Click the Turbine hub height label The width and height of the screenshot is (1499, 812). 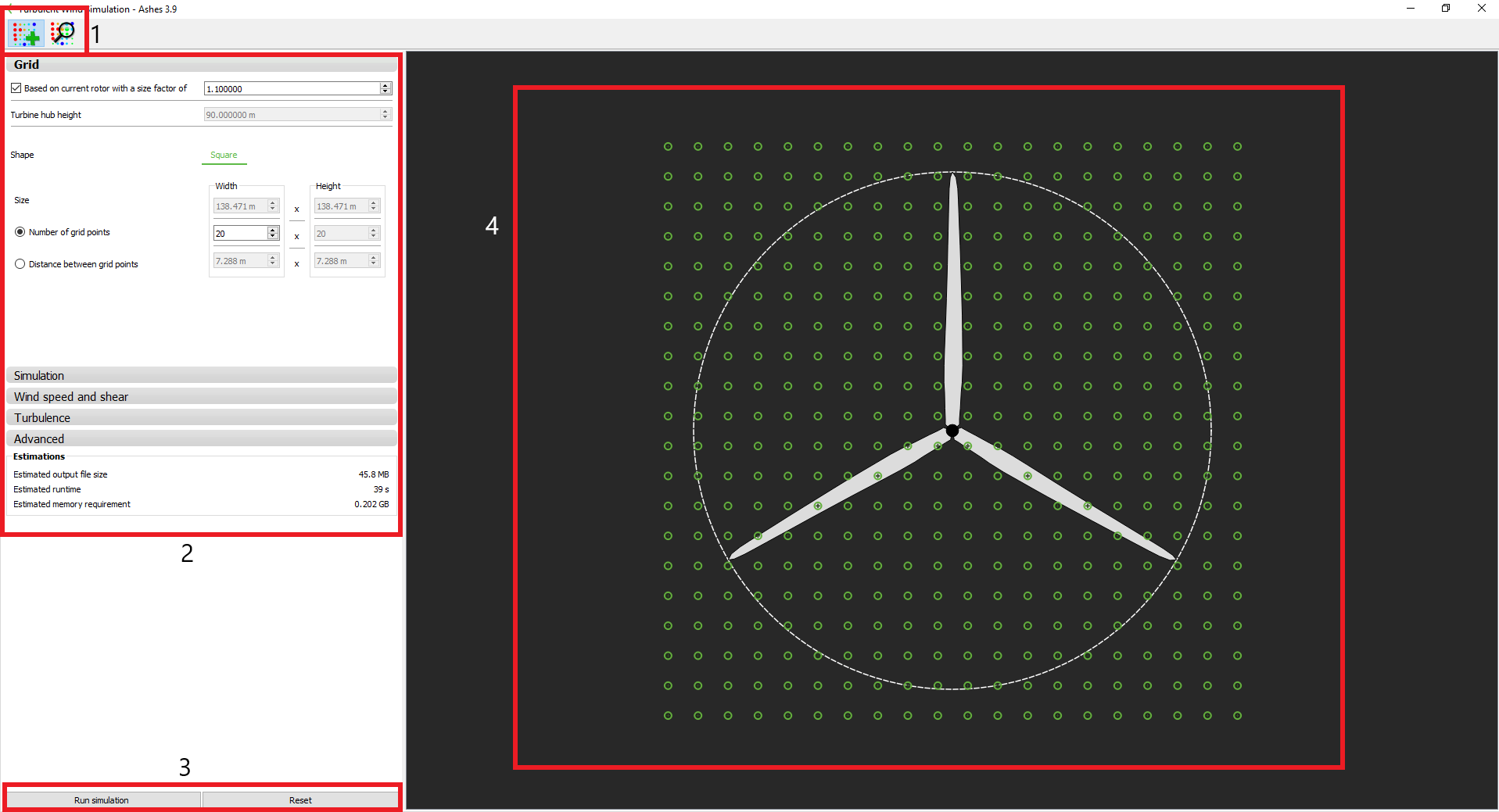[46, 115]
